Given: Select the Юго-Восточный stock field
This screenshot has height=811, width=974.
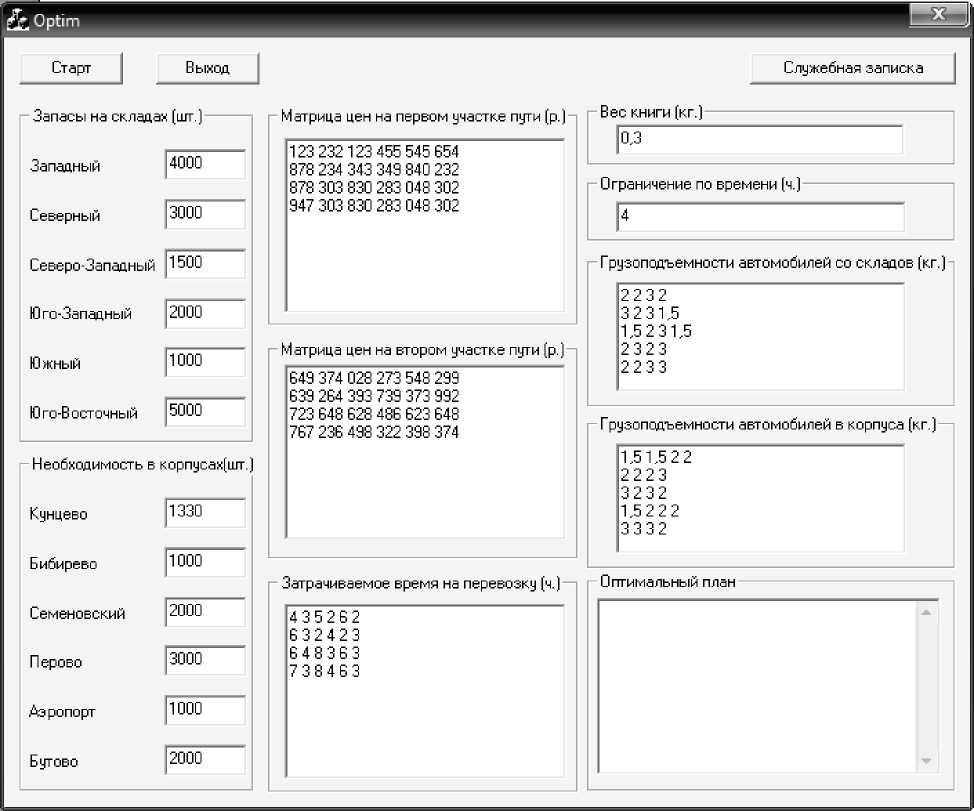Looking at the screenshot, I should (x=205, y=411).
